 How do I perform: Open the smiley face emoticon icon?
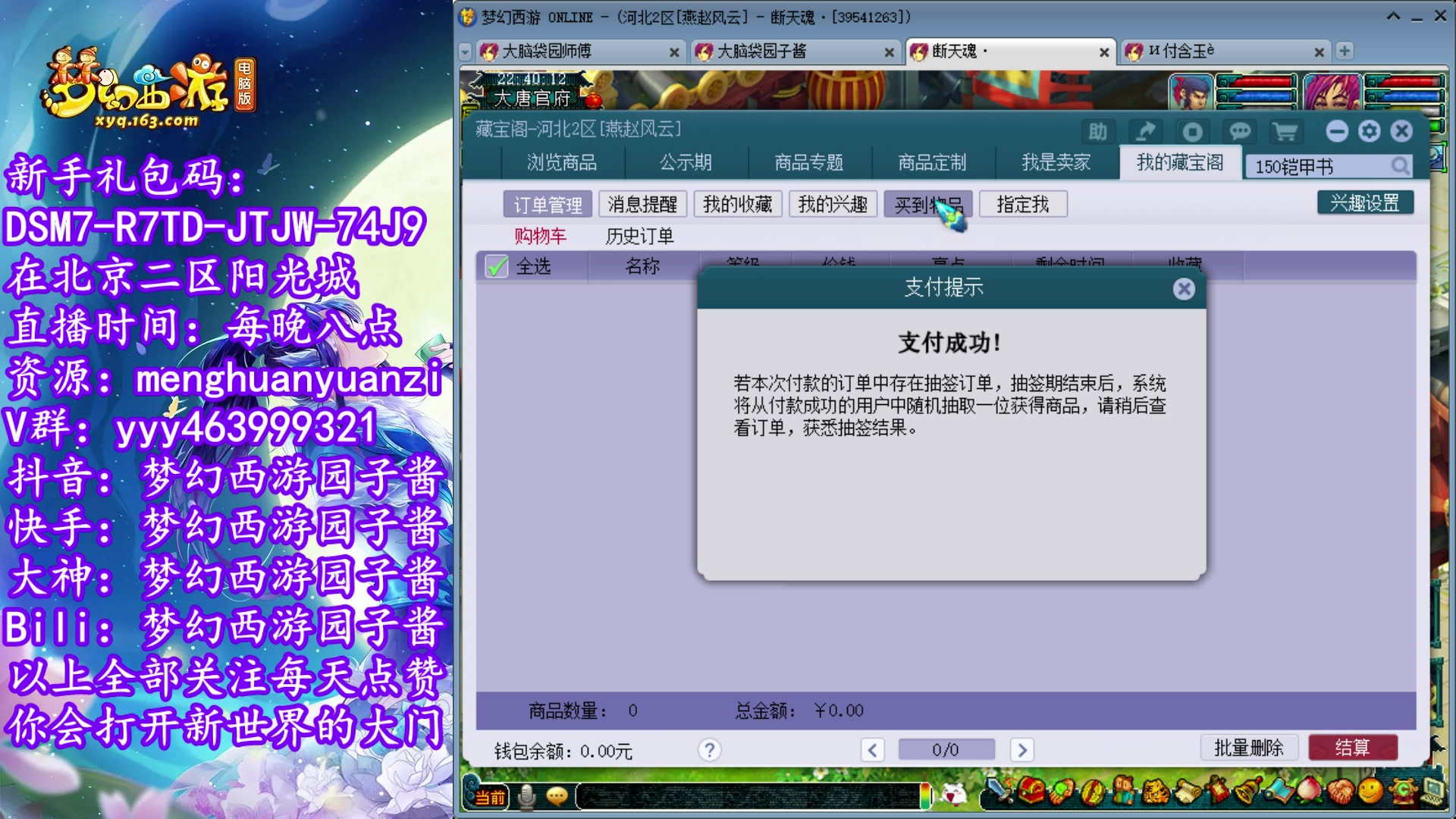[x=1370, y=791]
